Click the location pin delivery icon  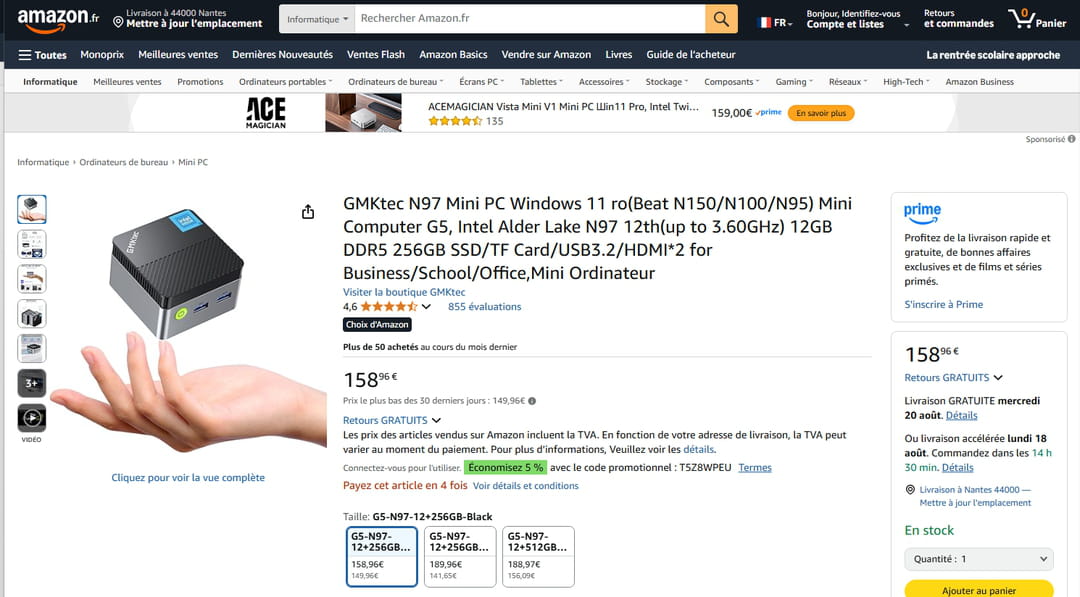118,23
